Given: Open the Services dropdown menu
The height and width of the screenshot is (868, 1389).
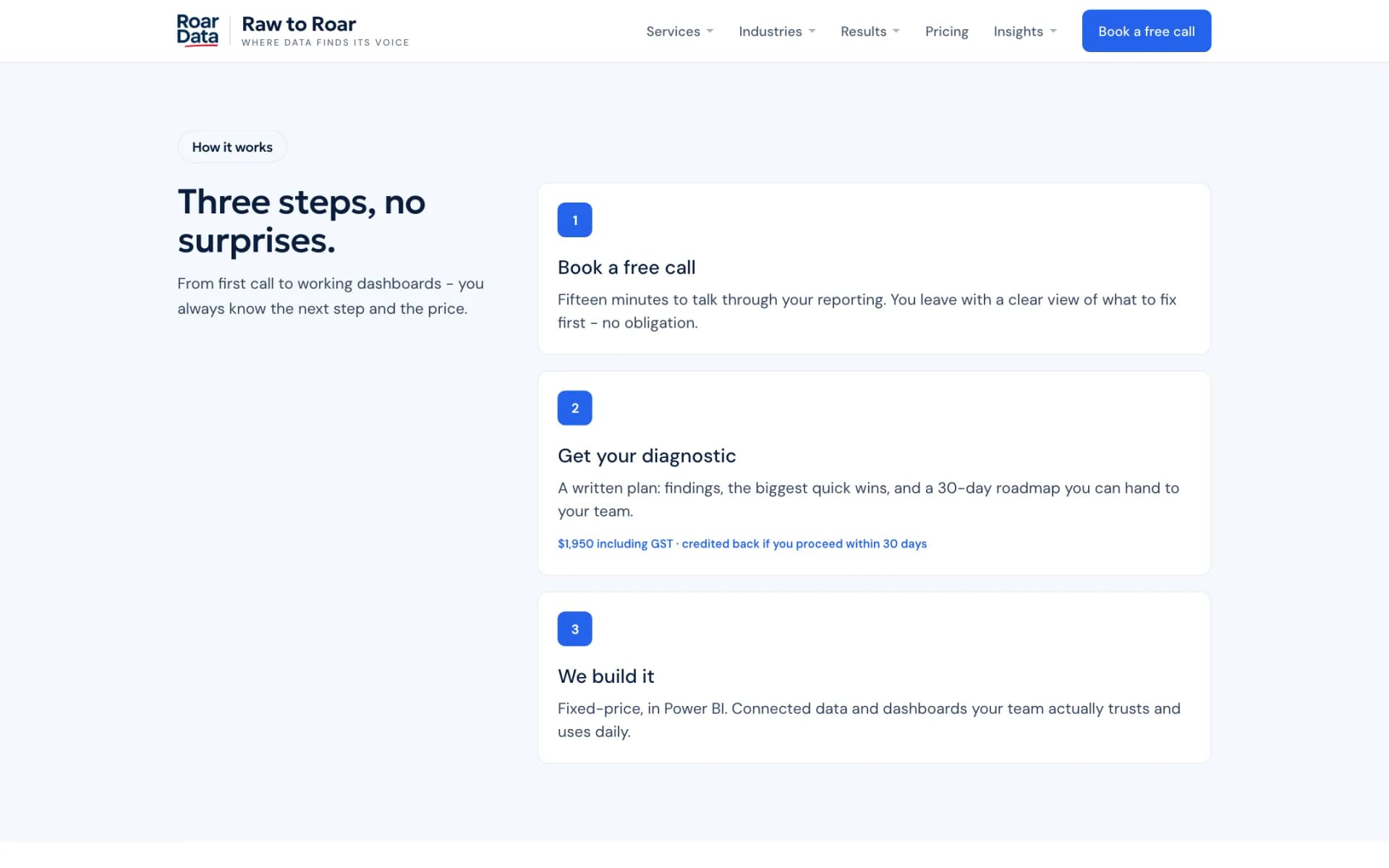Looking at the screenshot, I should coord(679,31).
